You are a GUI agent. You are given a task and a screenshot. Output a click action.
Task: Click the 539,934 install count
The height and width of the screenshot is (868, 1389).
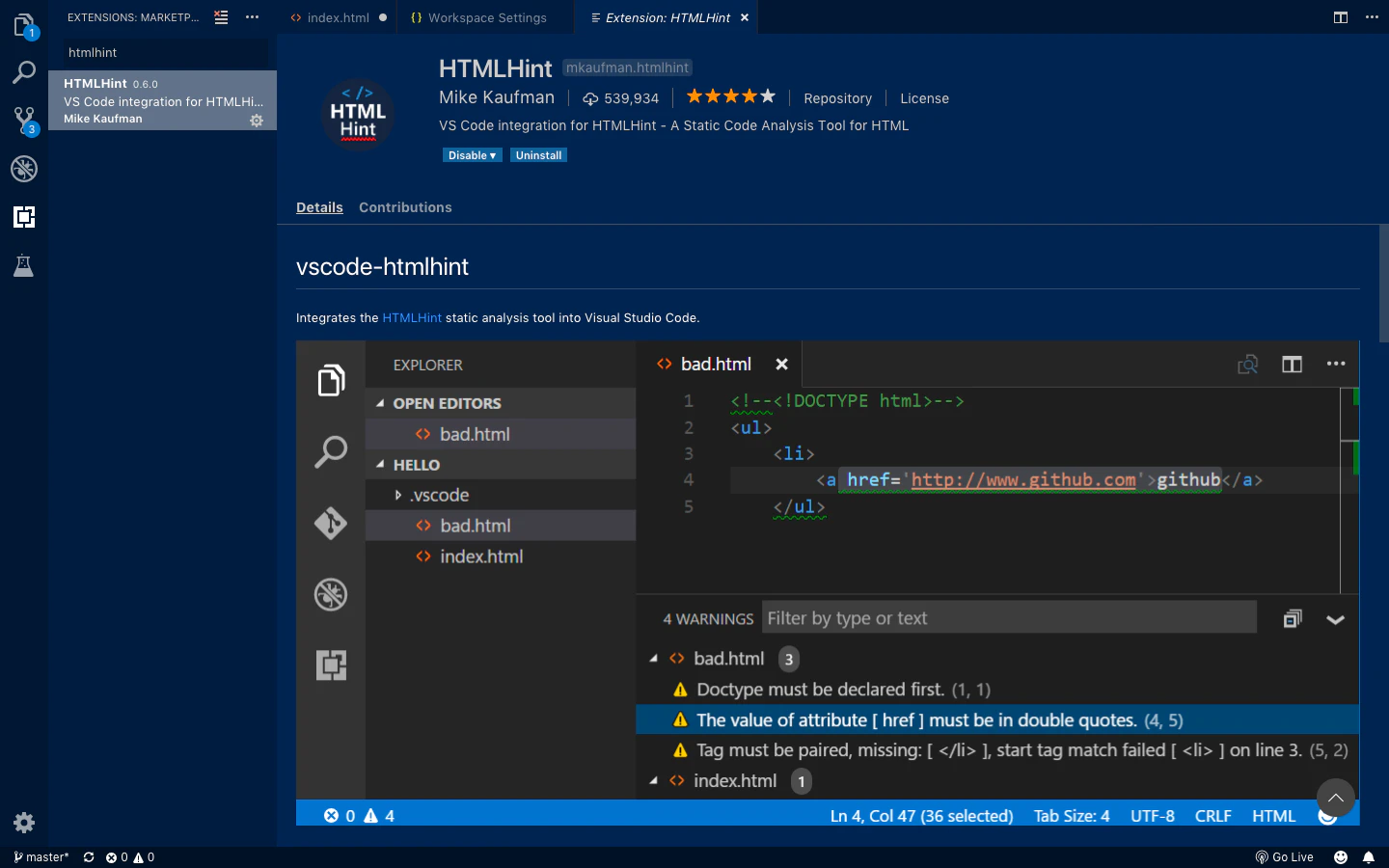pos(621,98)
